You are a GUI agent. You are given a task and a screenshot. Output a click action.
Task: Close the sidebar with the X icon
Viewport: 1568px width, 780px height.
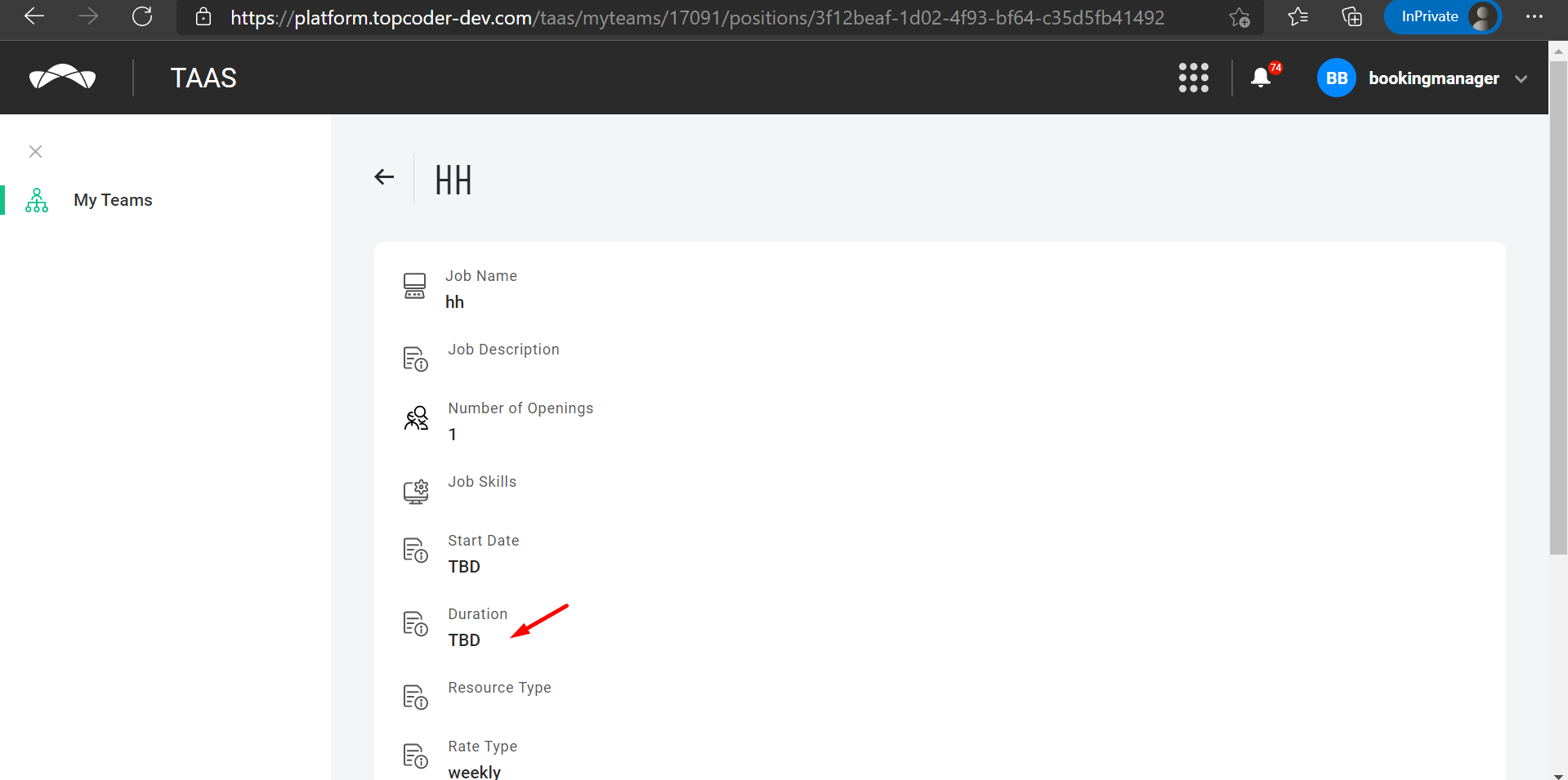pyautogui.click(x=35, y=151)
